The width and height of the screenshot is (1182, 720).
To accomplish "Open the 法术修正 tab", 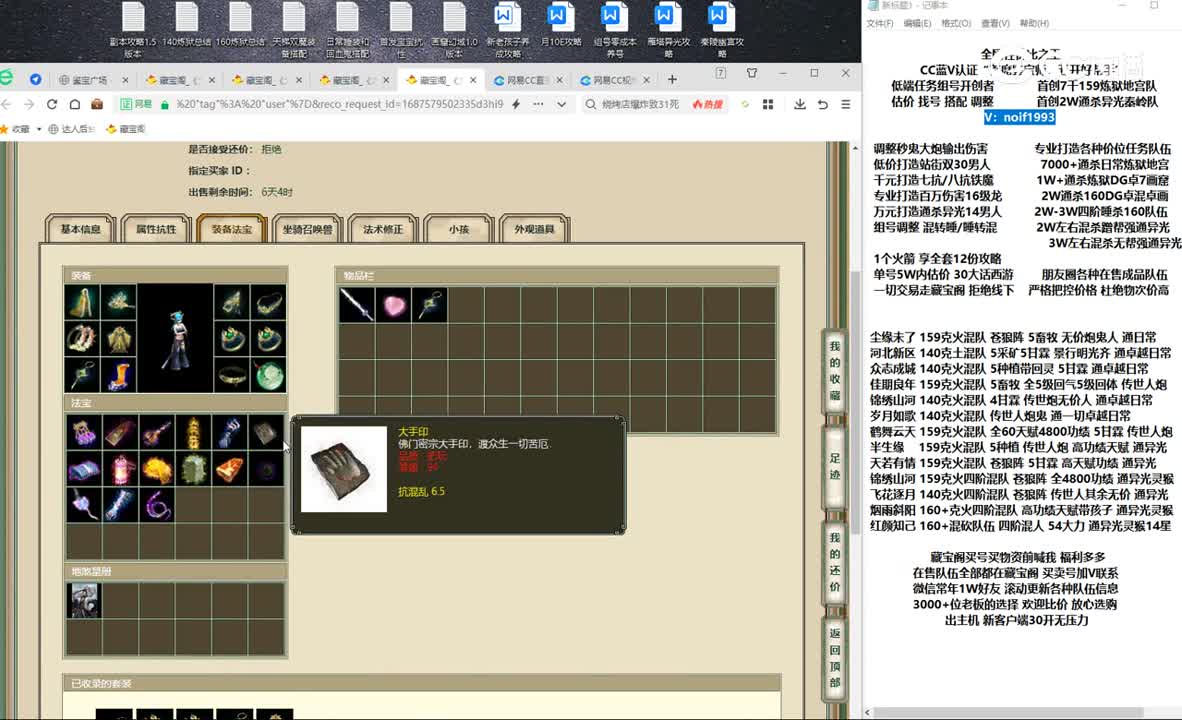I will point(383,229).
